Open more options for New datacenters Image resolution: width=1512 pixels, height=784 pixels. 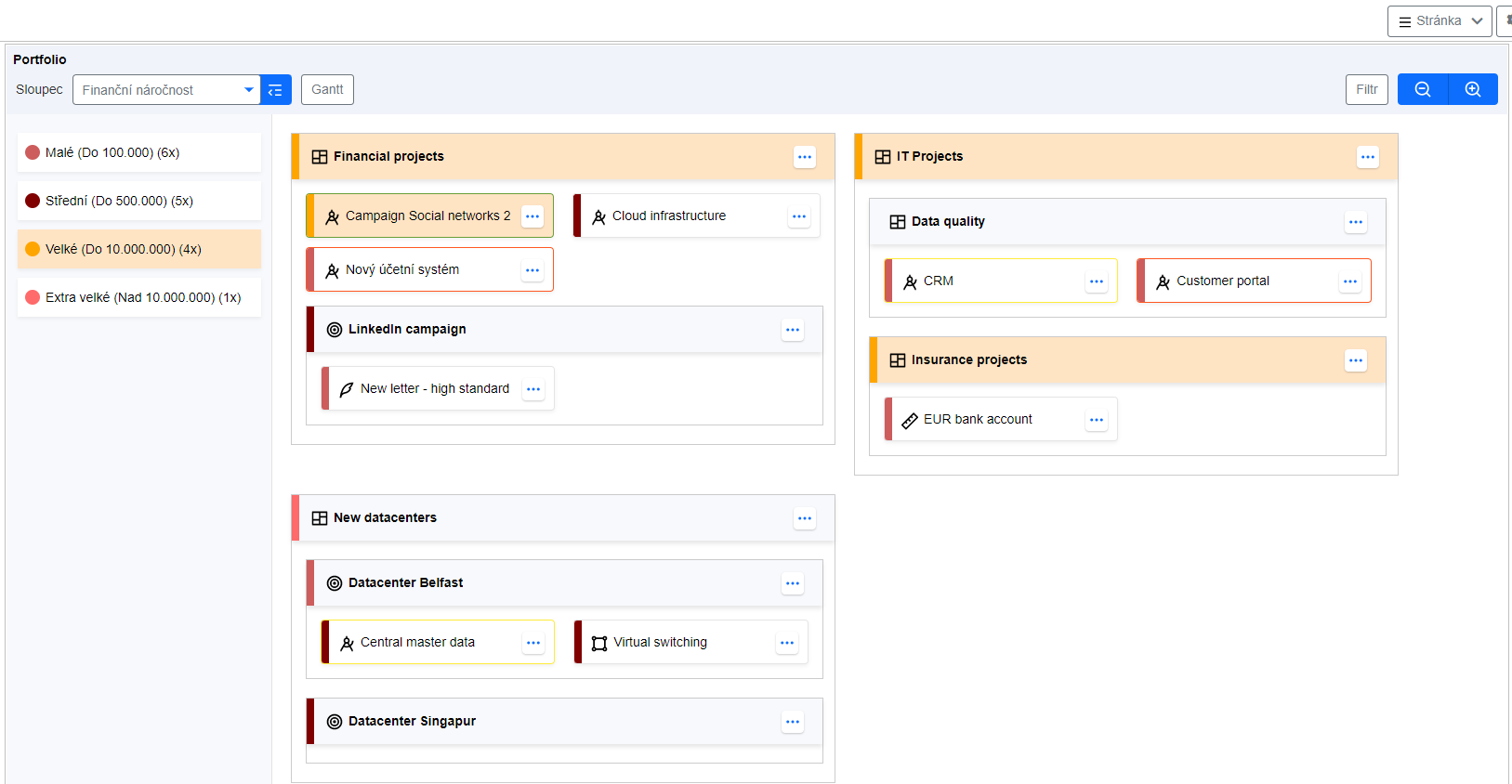tap(805, 518)
